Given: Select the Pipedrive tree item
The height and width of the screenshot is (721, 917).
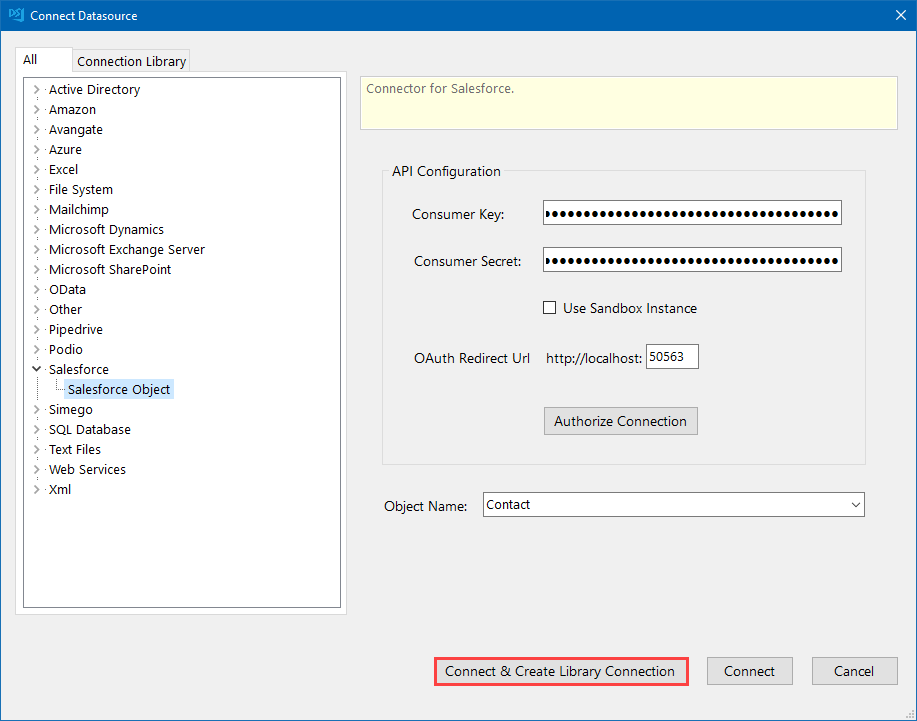Looking at the screenshot, I should (76, 329).
